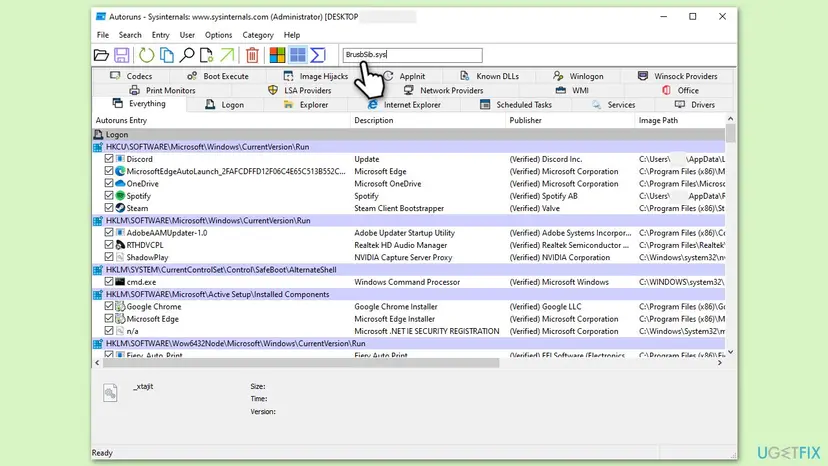Click the Open file toolbar icon
The image size is (828, 466).
pos(101,55)
